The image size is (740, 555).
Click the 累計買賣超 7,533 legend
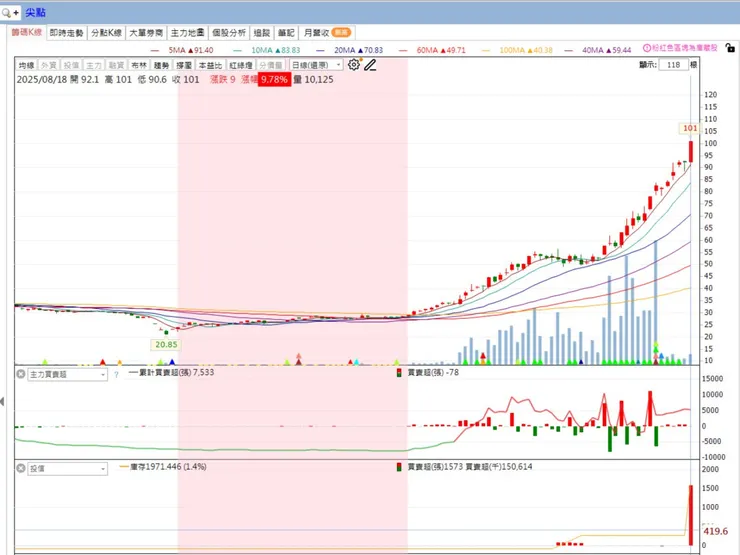coord(171,372)
